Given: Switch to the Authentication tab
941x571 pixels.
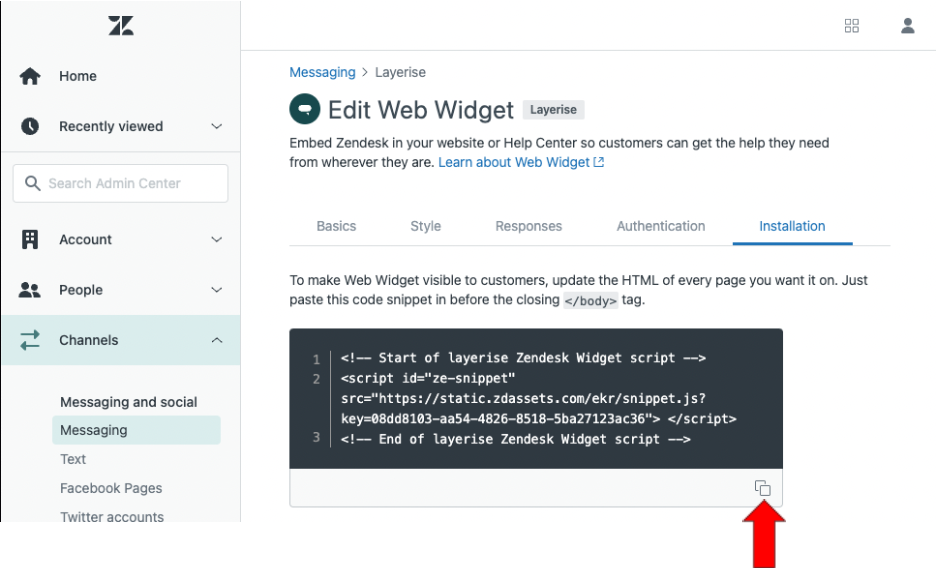Looking at the screenshot, I should [661, 226].
